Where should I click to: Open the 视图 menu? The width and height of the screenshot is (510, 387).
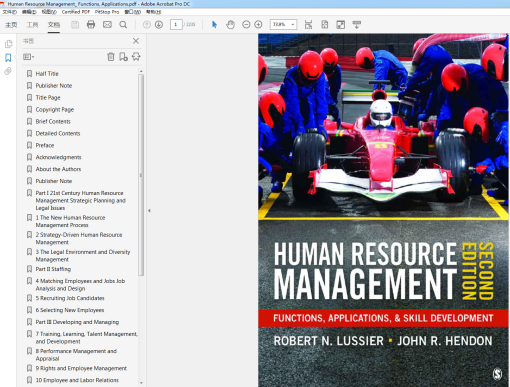point(49,12)
